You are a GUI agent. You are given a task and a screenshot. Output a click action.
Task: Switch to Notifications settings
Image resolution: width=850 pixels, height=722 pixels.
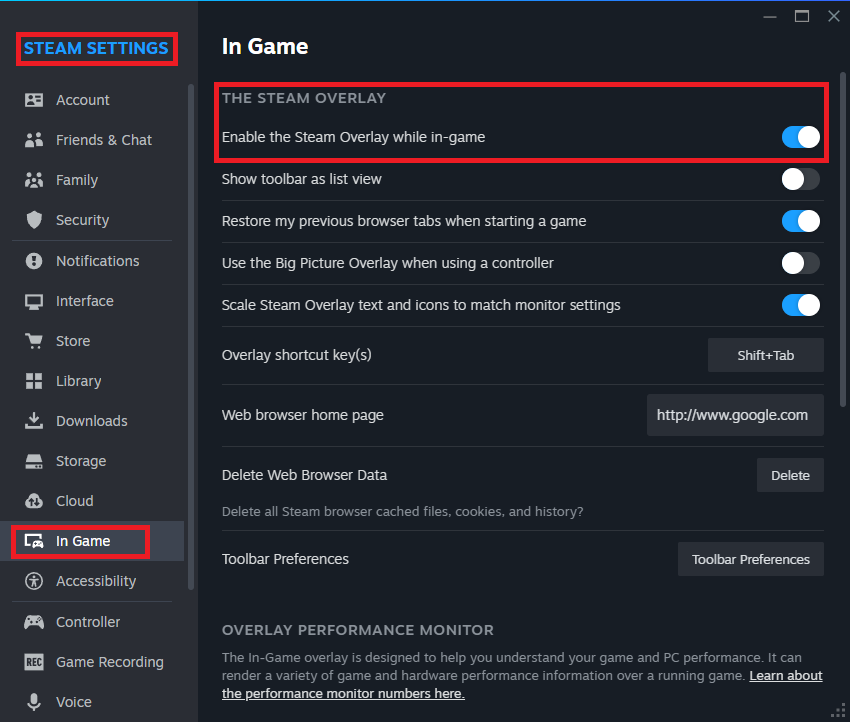point(92,261)
